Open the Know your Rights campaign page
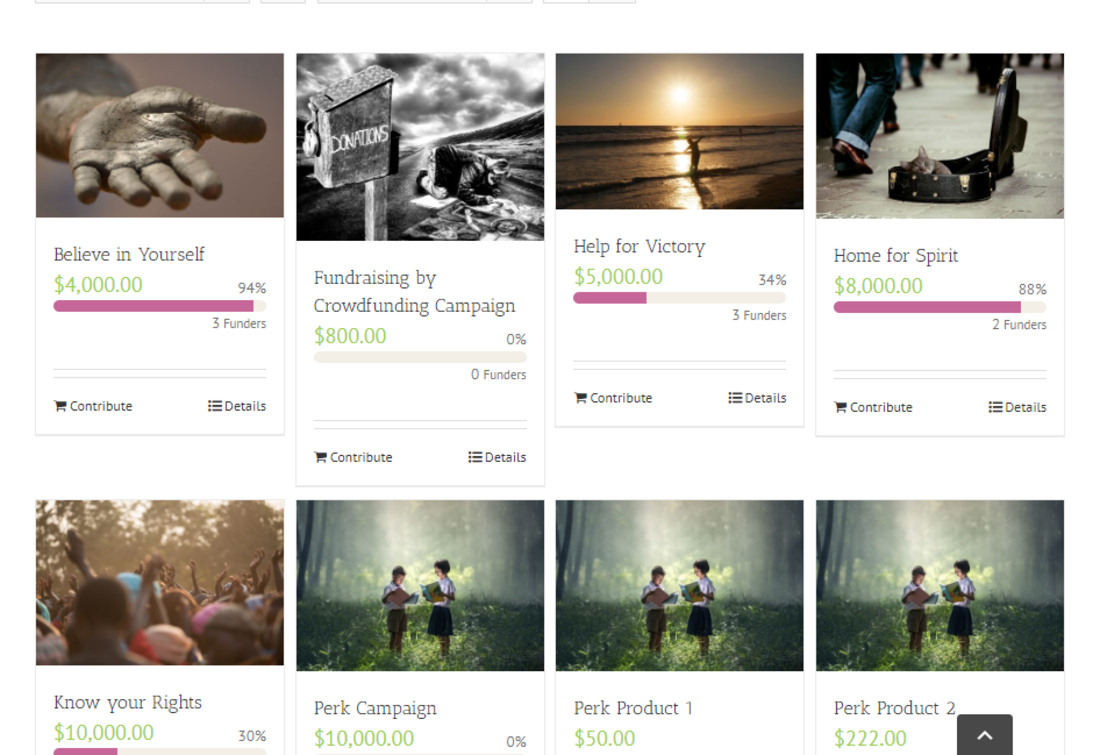The width and height of the screenshot is (1100, 755). [127, 703]
